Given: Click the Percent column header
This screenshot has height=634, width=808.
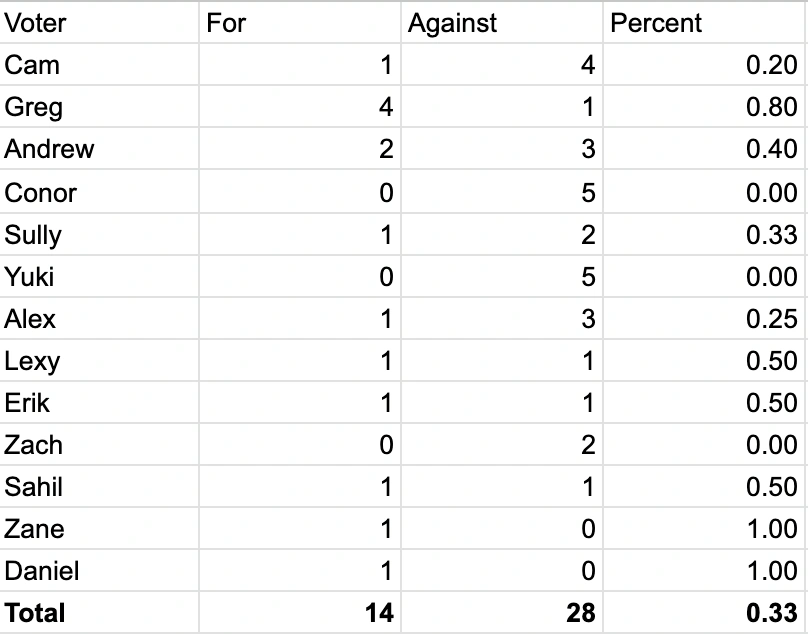Looking at the screenshot, I should coord(656,23).
